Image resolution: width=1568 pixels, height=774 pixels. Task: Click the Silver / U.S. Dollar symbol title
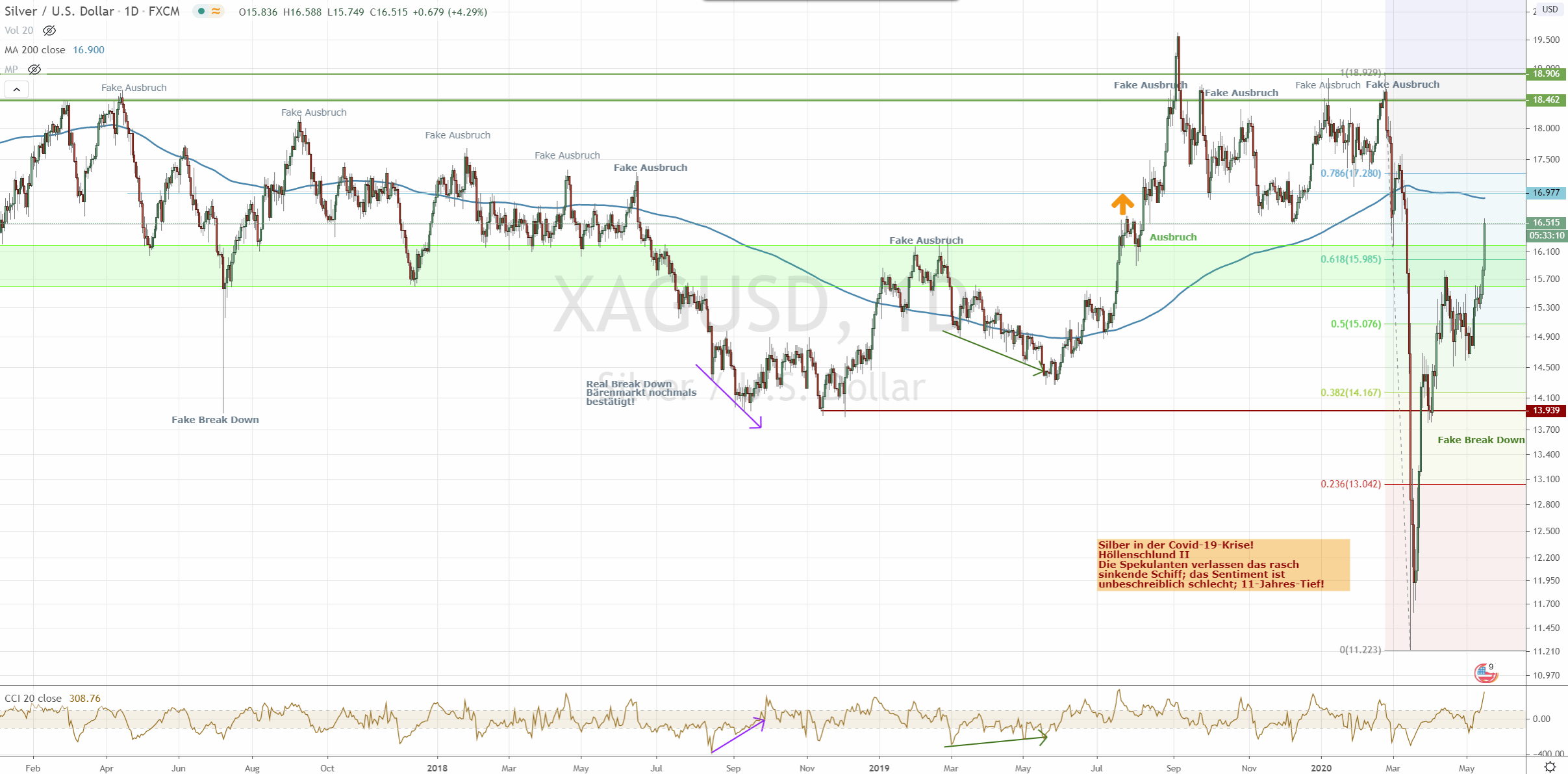pos(58,12)
